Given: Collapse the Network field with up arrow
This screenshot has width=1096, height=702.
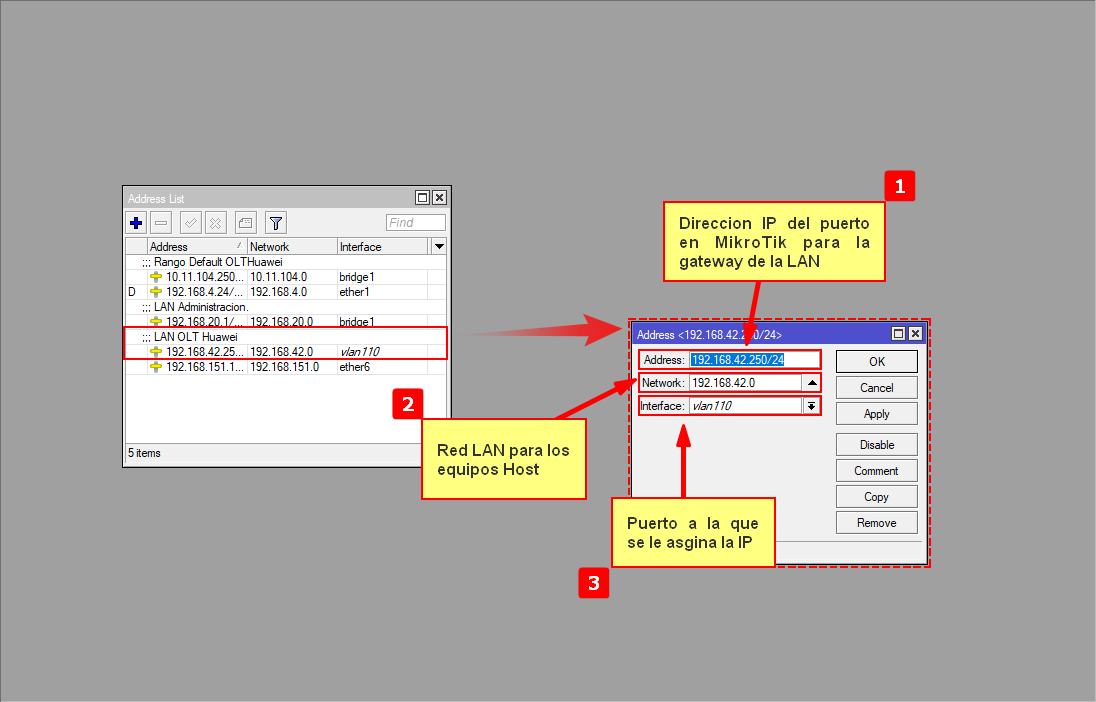Looking at the screenshot, I should click(x=811, y=383).
